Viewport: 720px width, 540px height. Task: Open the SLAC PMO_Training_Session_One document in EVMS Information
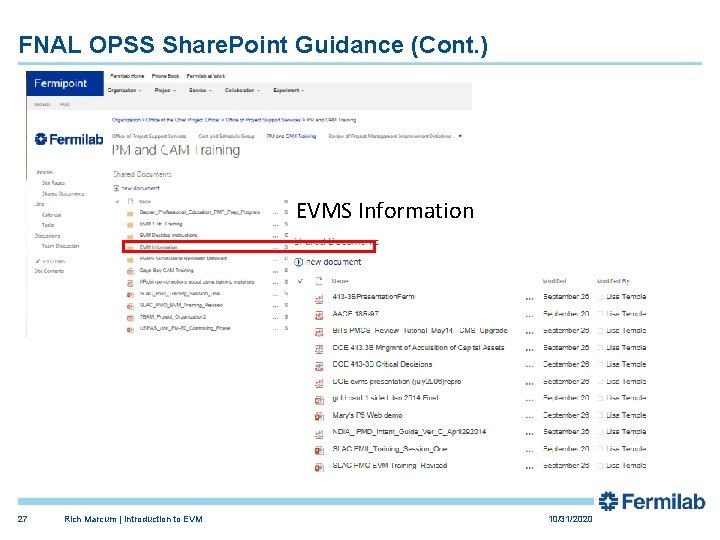[x=390, y=449]
